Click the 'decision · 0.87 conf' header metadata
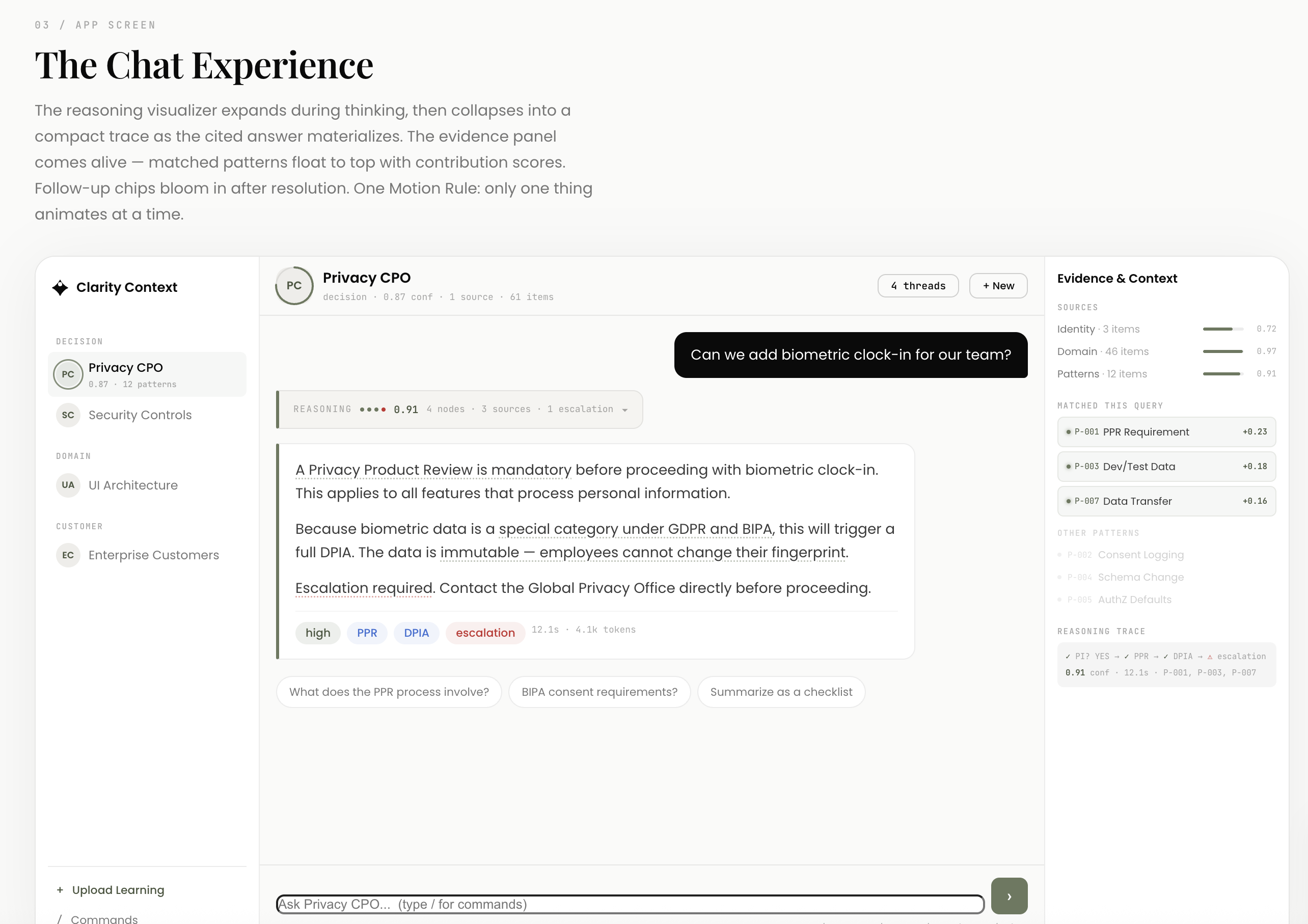The image size is (1308, 924). point(378,297)
